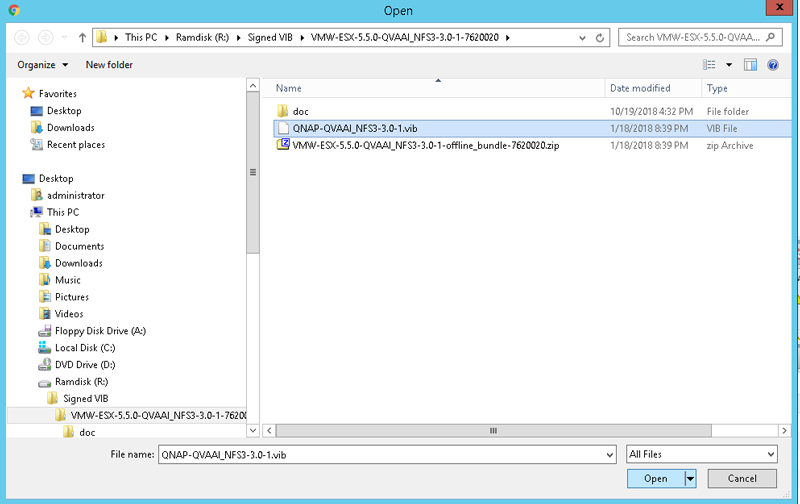Viewport: 800px width, 504px height.
Task: Select Floppy Disk Drive (A:) in tree
Action: pyautogui.click(x=100, y=331)
